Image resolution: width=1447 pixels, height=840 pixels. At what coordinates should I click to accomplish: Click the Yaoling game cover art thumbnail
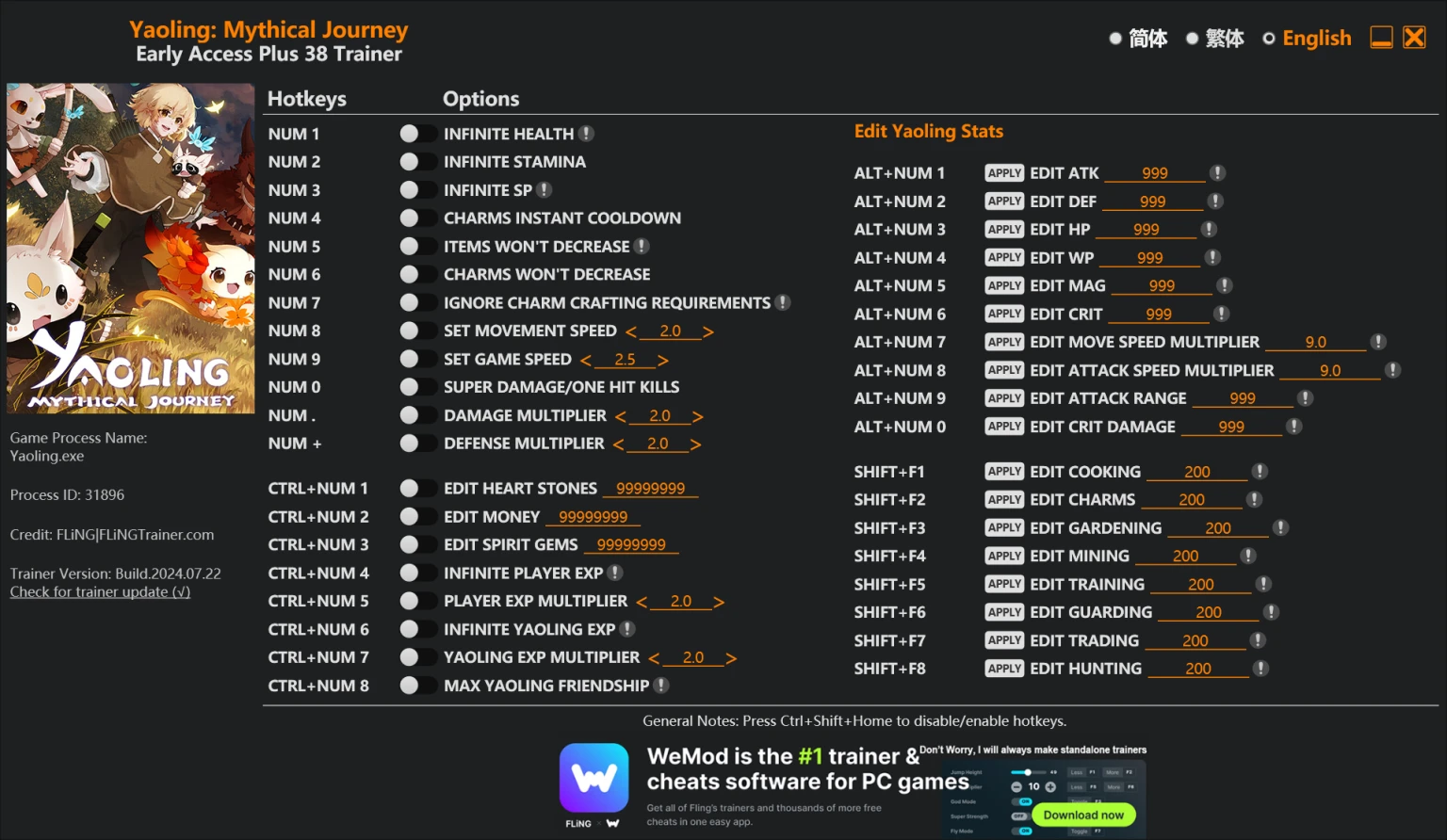pos(131,249)
